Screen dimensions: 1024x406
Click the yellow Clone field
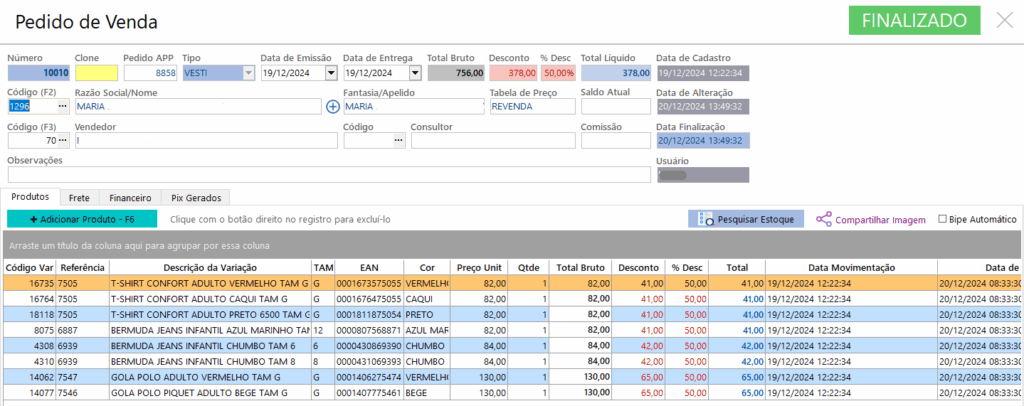tap(96, 73)
